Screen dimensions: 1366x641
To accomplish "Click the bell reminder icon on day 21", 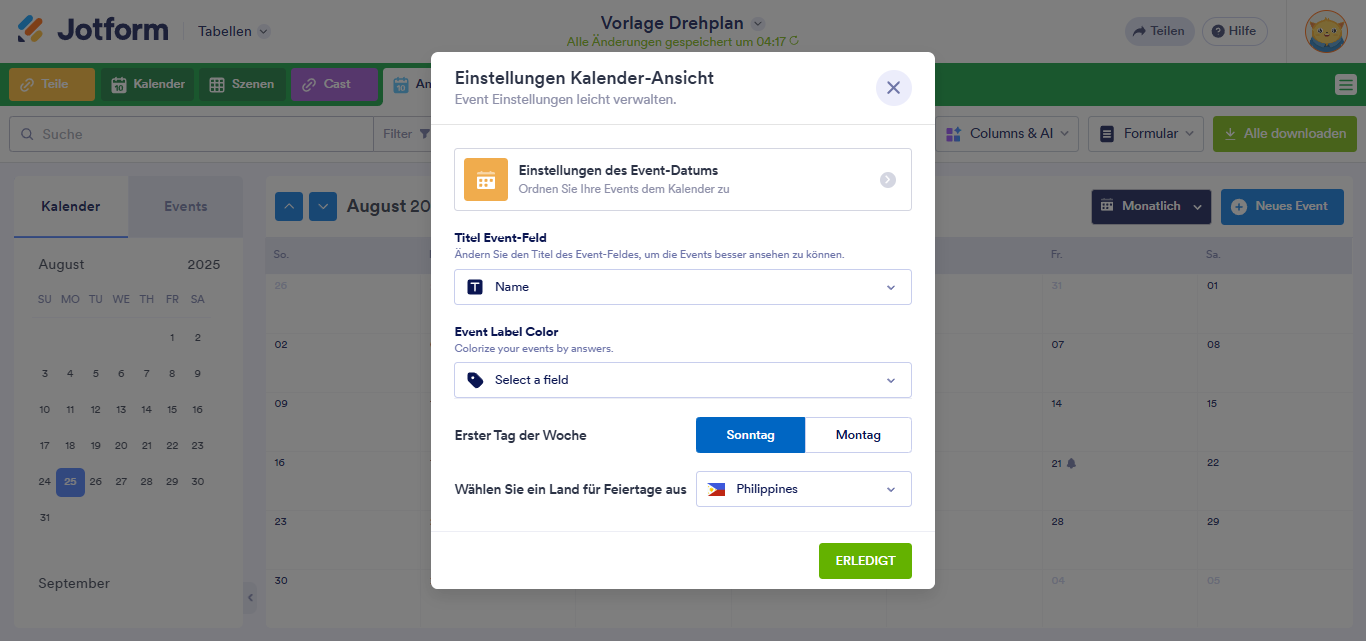I will click(1071, 463).
